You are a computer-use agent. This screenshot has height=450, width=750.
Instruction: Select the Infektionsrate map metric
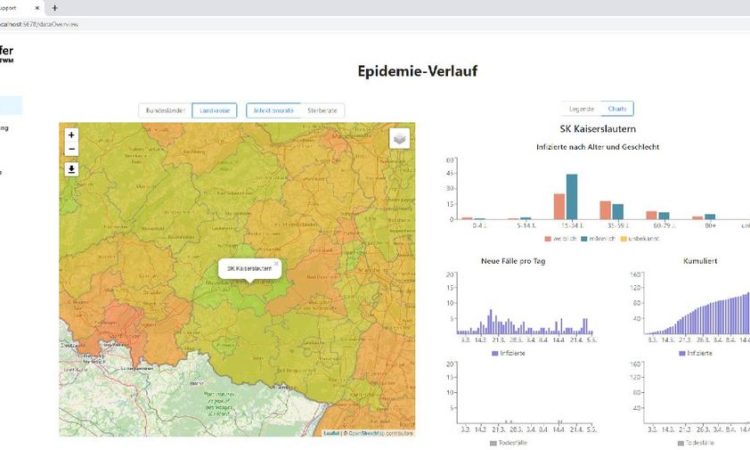click(273, 110)
